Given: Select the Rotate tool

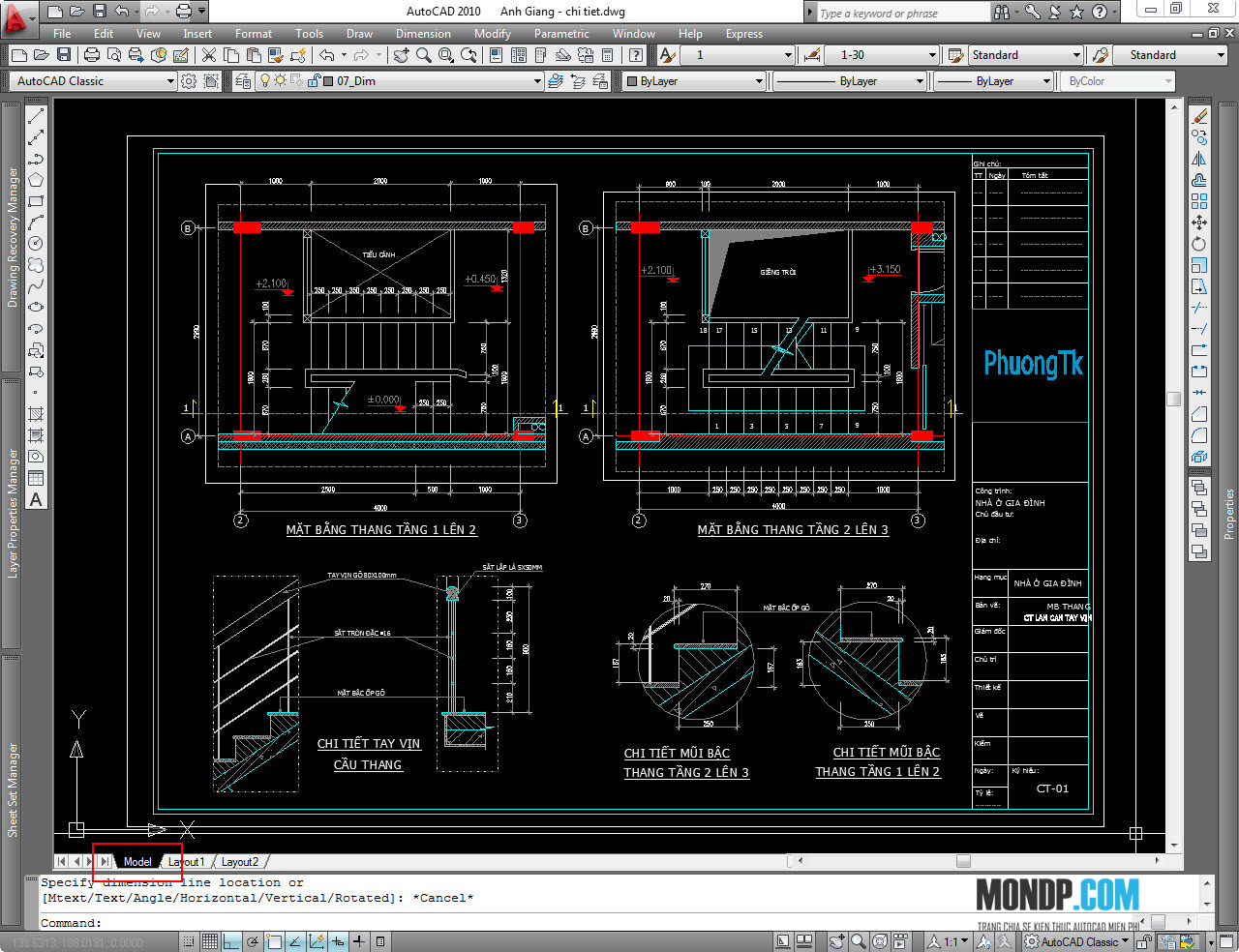Looking at the screenshot, I should point(1199,244).
